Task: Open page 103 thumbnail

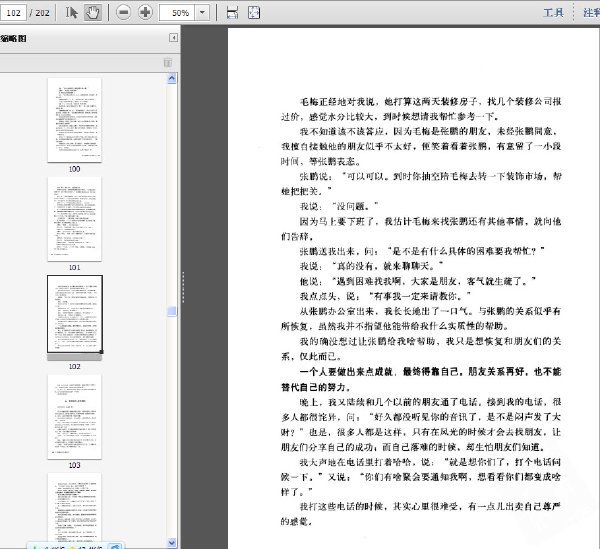Action: pos(75,417)
